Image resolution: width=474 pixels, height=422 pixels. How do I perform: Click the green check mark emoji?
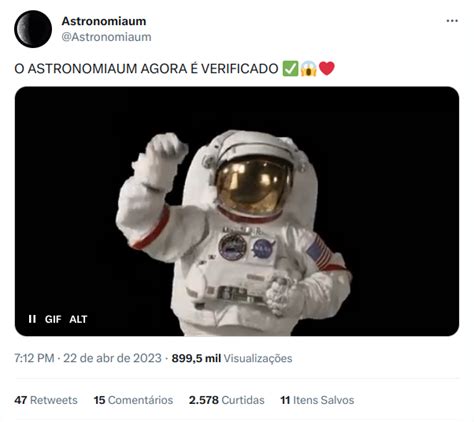tap(290, 69)
